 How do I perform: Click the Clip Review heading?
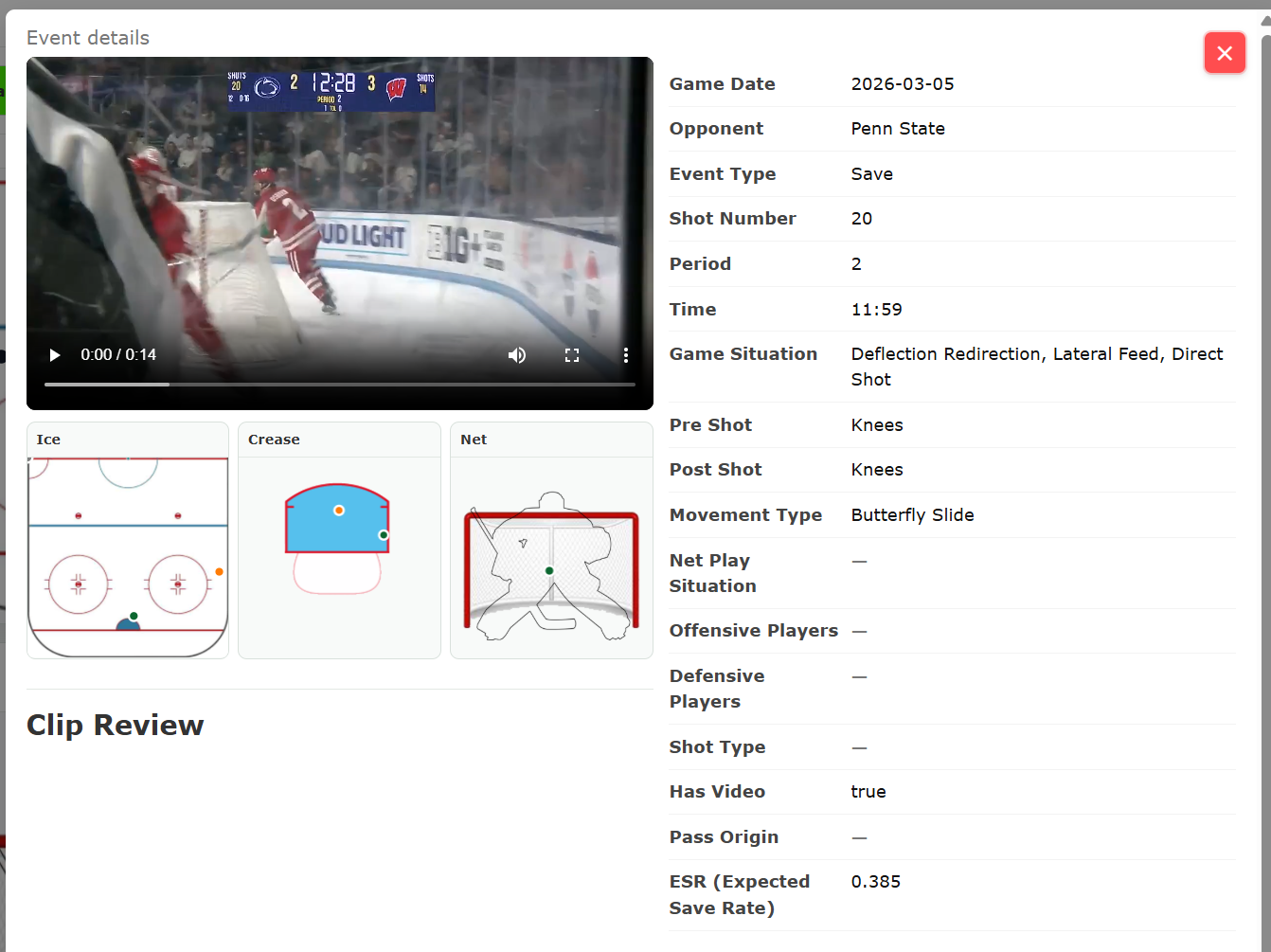tap(116, 725)
